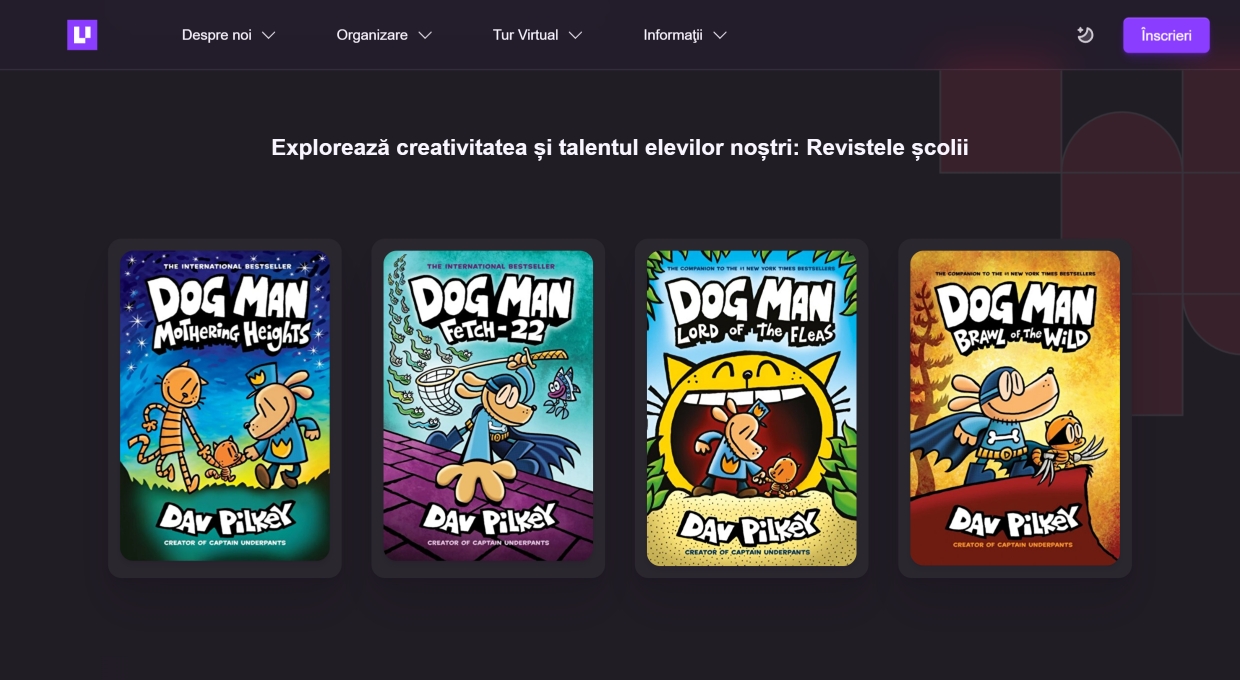Viewport: 1240px width, 680px height.
Task: Open the Informații menu
Action: [673, 35]
